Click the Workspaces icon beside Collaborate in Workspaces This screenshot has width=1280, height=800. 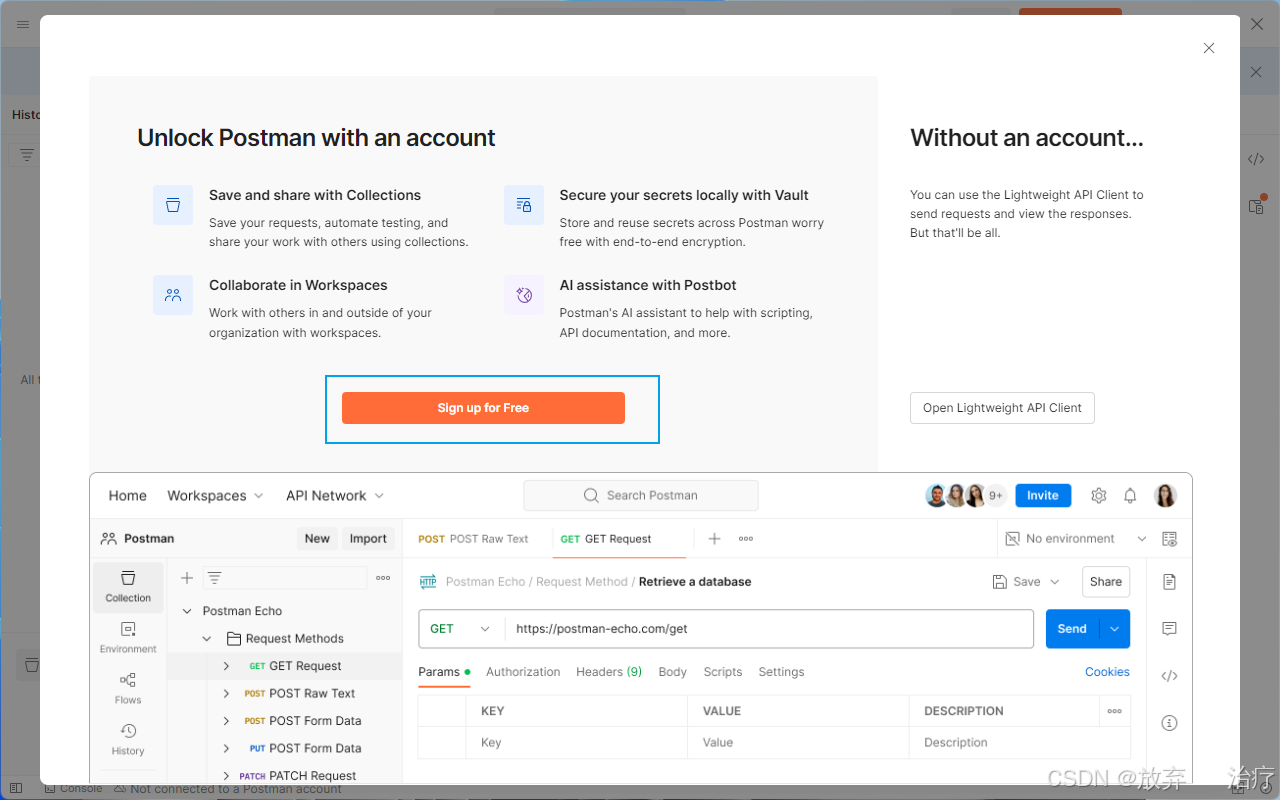coord(173,295)
